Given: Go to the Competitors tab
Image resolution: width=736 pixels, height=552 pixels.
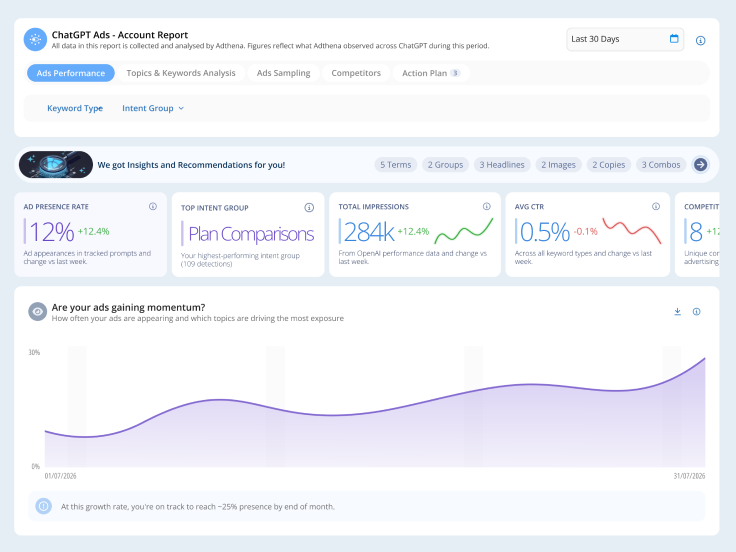Looking at the screenshot, I should (x=356, y=73).
